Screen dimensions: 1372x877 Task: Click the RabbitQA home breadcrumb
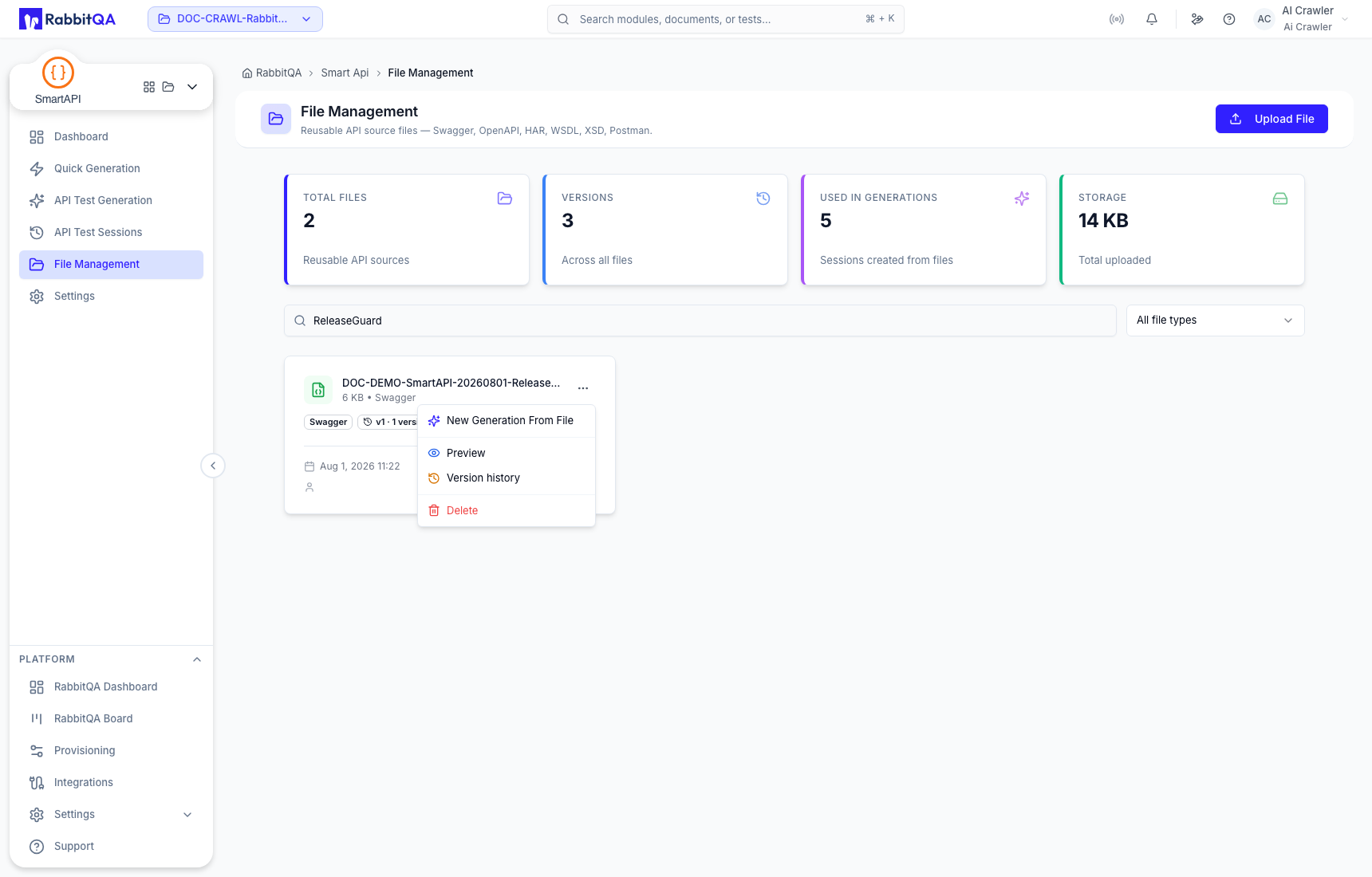point(272,73)
